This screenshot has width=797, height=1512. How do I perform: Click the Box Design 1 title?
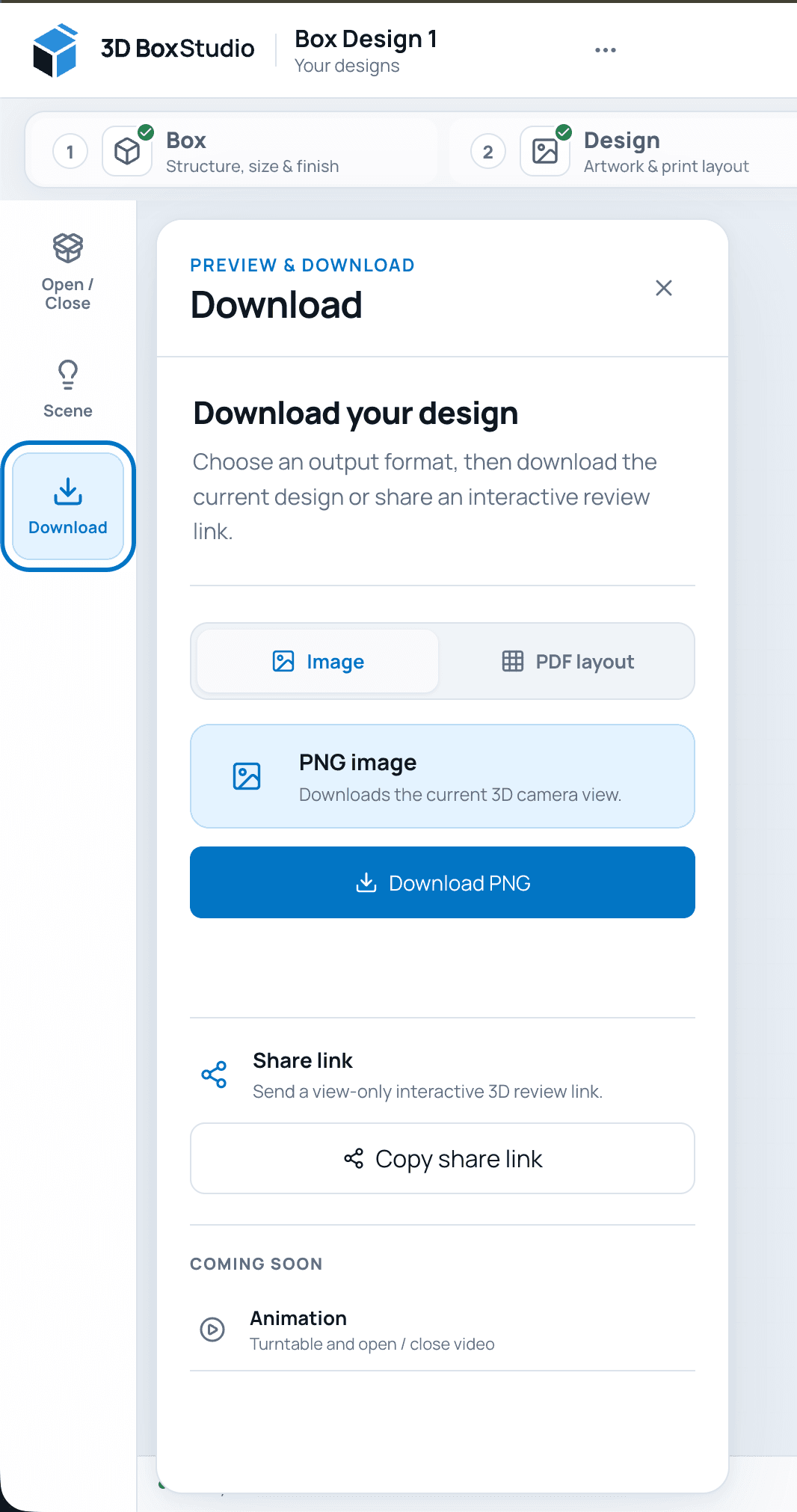[x=366, y=39]
